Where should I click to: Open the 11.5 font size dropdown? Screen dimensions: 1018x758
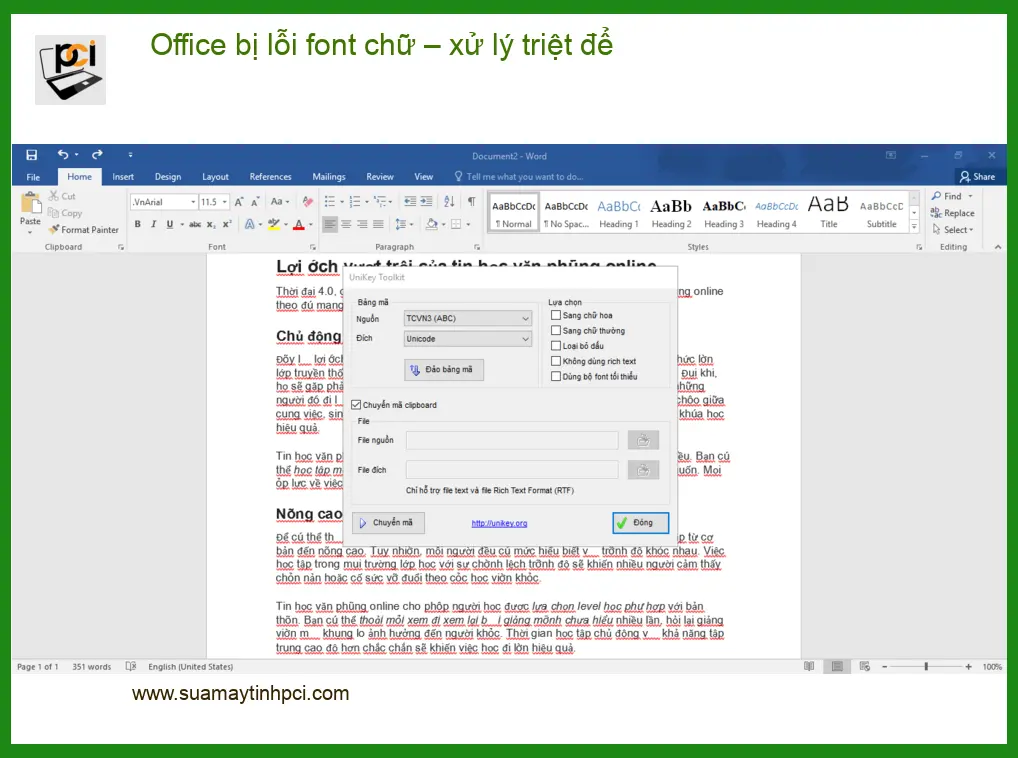pyautogui.click(x=225, y=202)
